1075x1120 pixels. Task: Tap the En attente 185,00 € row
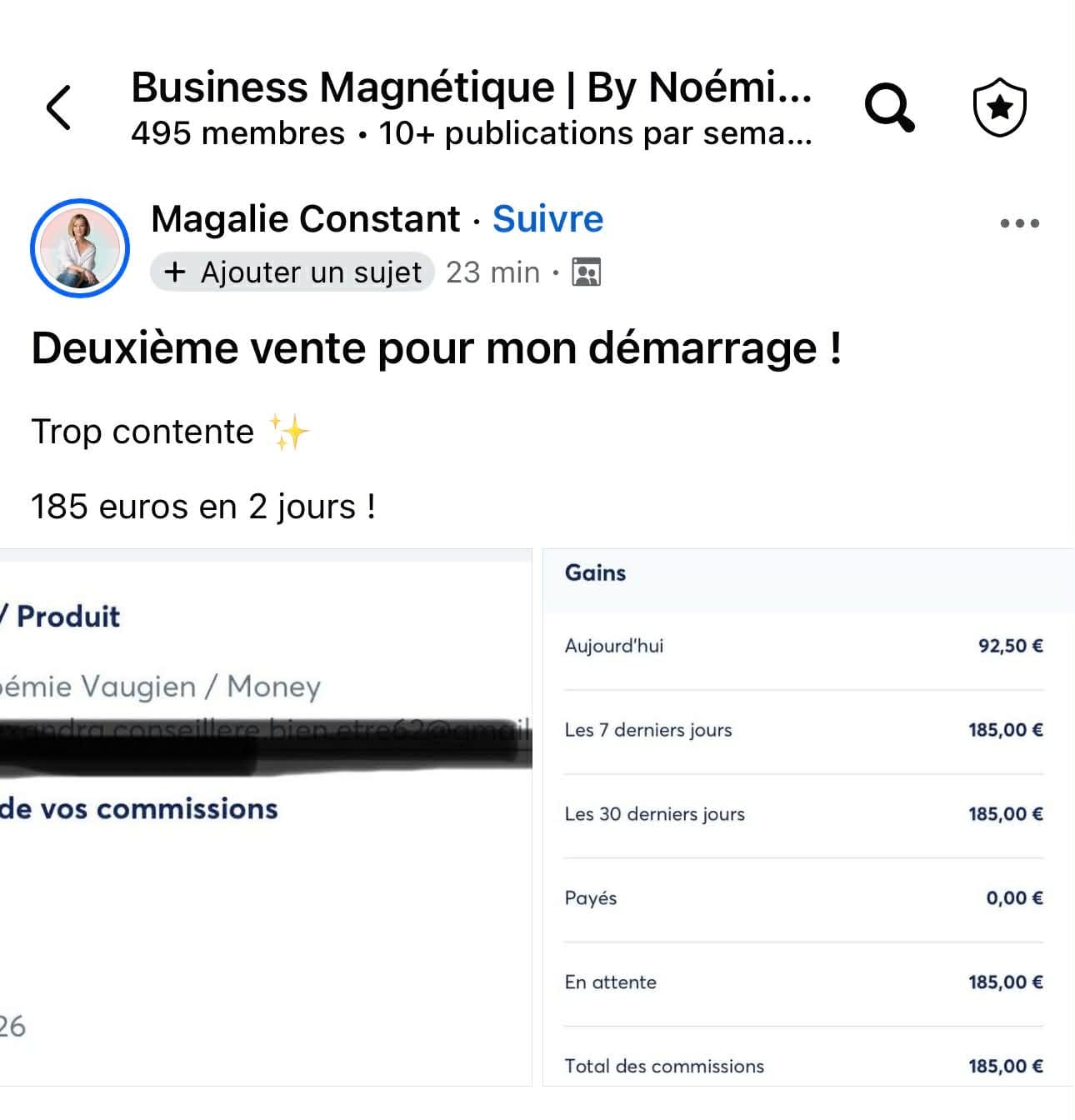(803, 982)
